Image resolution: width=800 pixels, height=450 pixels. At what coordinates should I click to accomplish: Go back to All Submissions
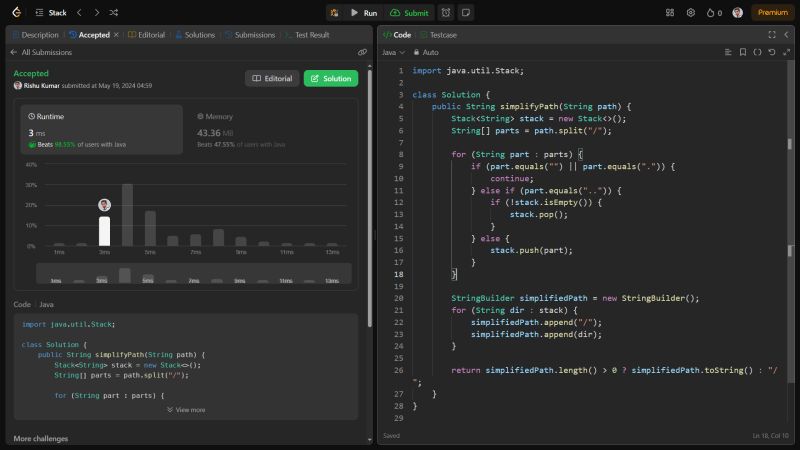pyautogui.click(x=41, y=52)
